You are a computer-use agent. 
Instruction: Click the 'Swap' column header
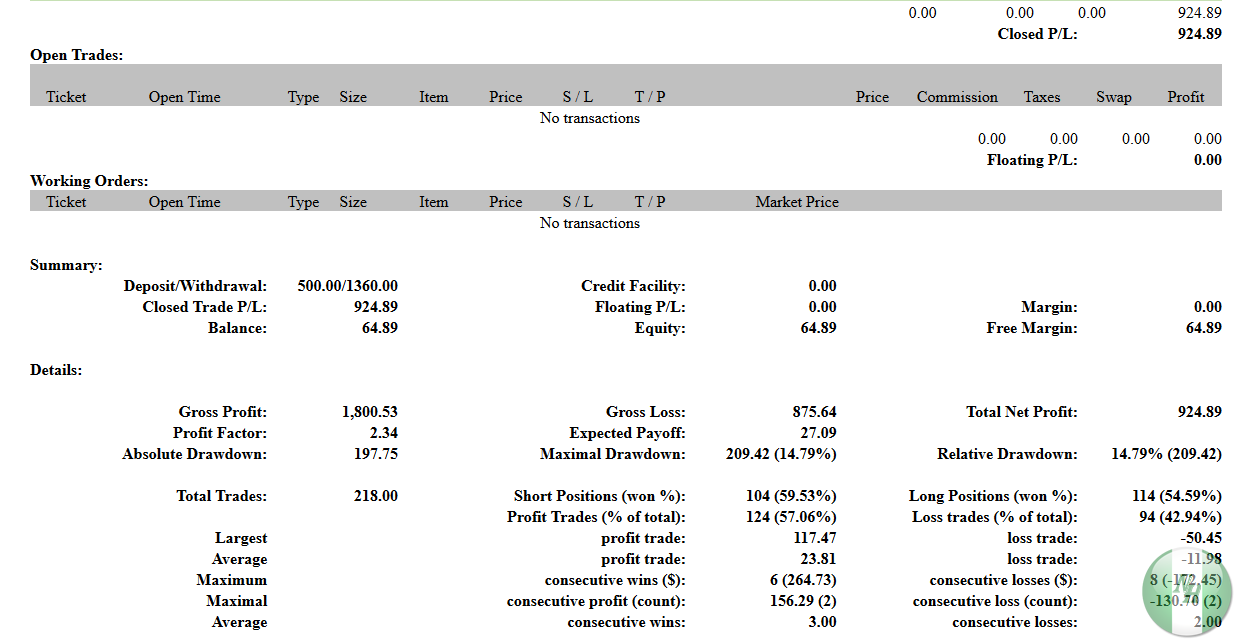pyautogui.click(x=1113, y=97)
